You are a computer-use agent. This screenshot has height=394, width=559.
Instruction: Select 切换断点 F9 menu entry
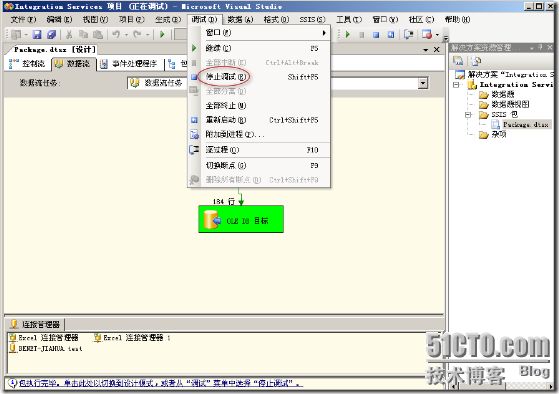[x=259, y=165]
